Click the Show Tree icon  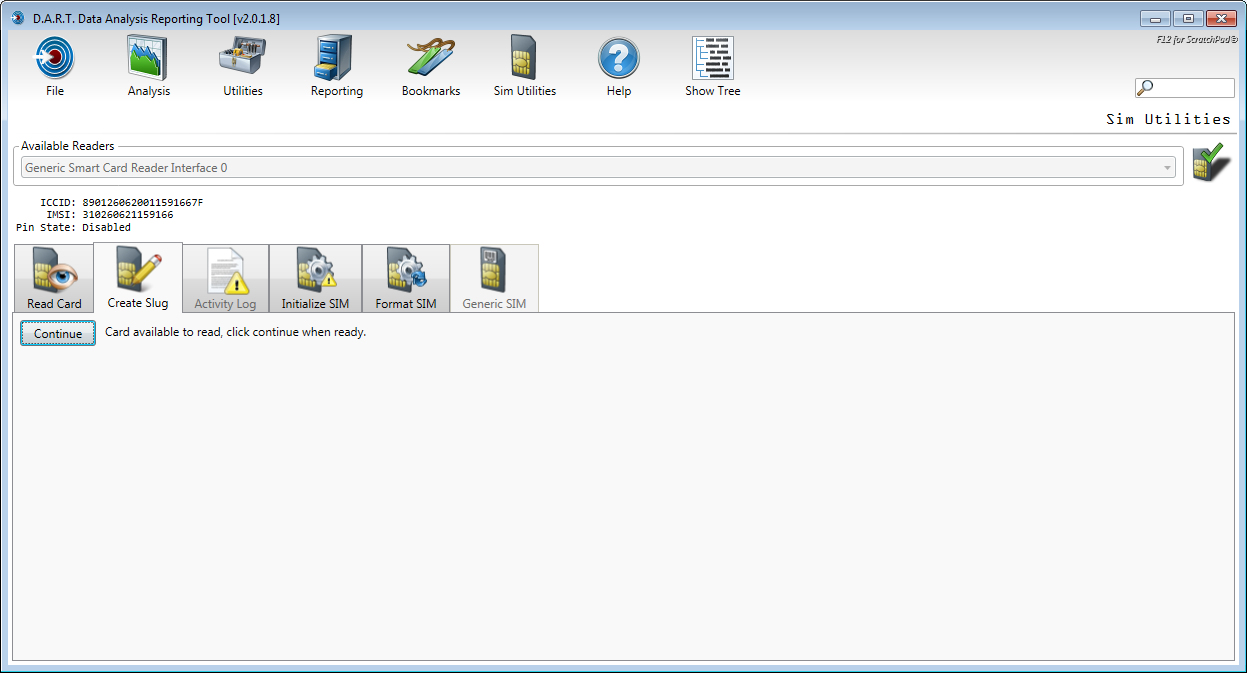point(713,58)
